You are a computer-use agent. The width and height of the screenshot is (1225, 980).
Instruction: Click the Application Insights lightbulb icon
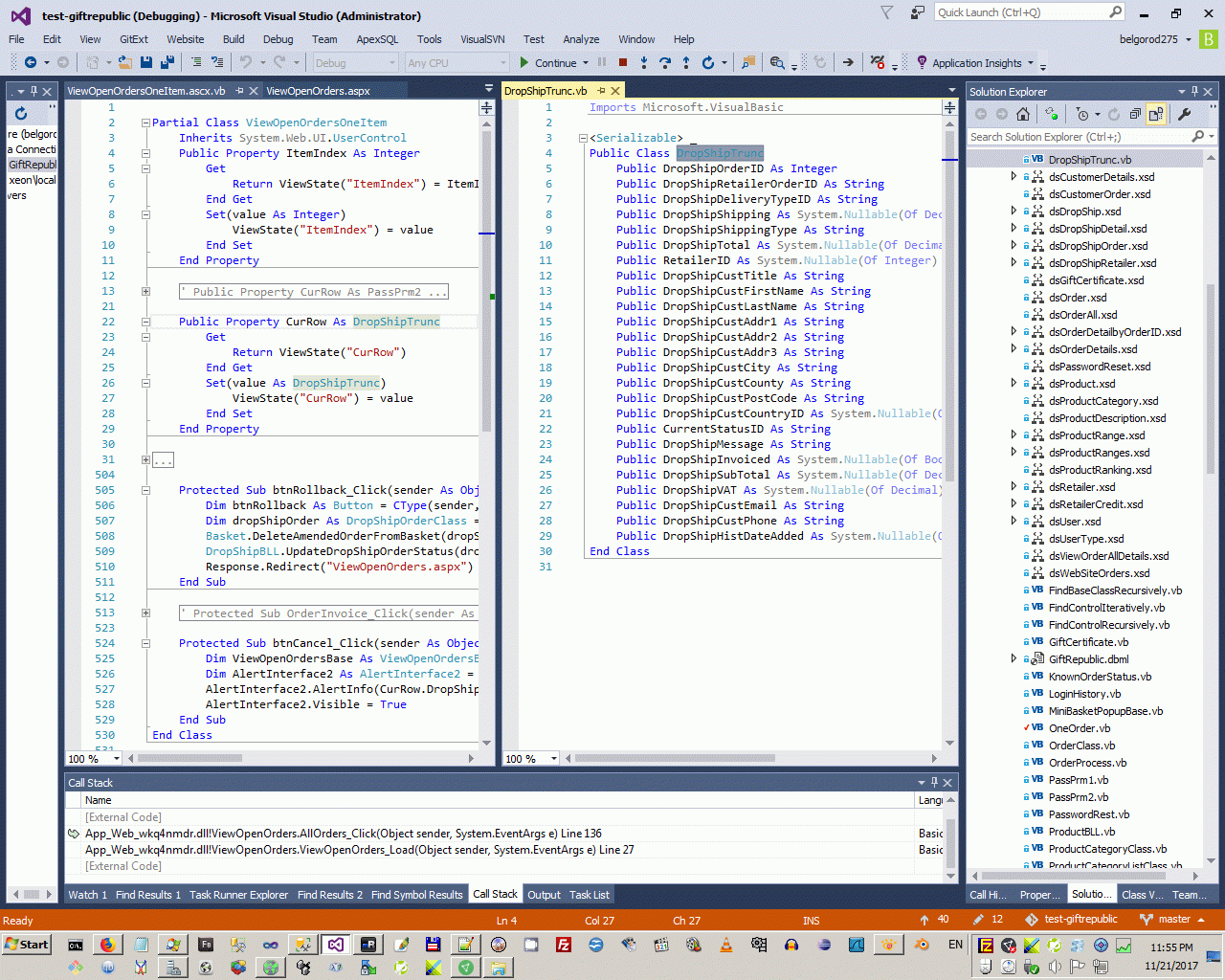922,63
